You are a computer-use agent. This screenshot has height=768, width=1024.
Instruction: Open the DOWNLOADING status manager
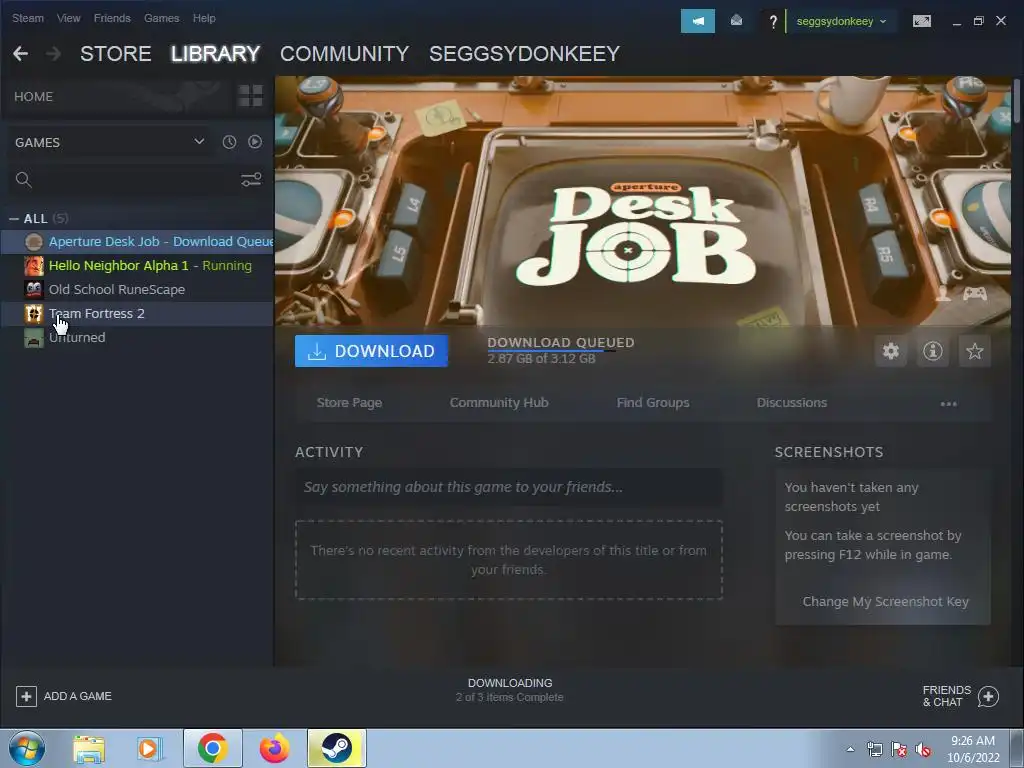pos(509,690)
